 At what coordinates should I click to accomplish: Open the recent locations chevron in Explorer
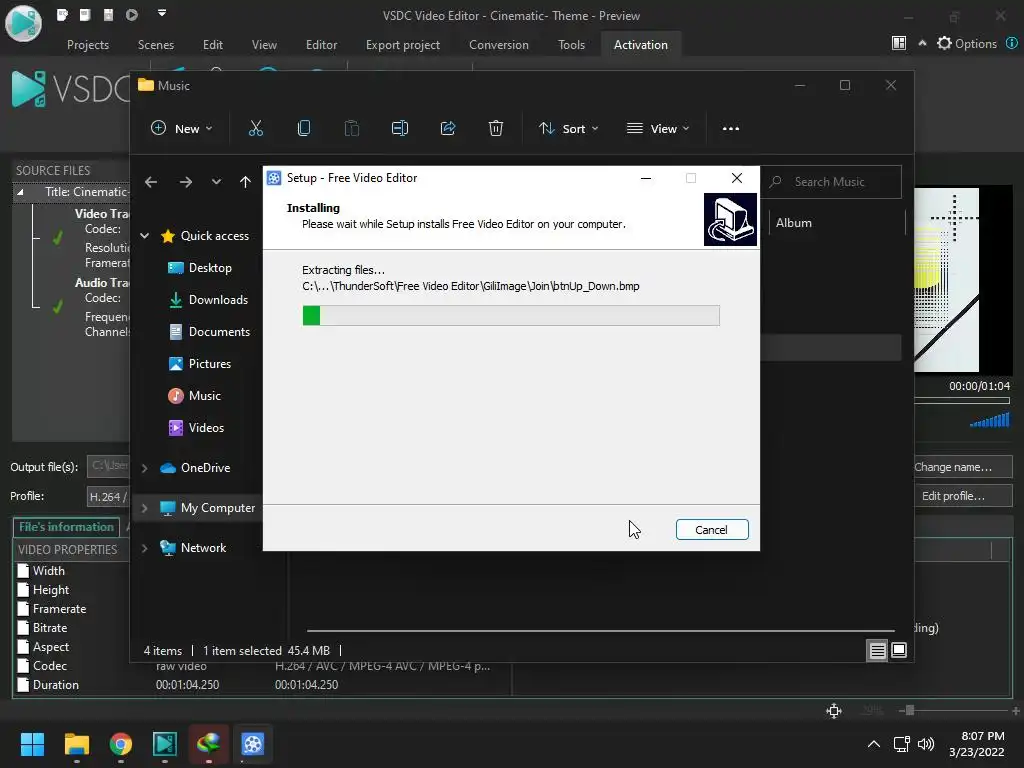[216, 182]
